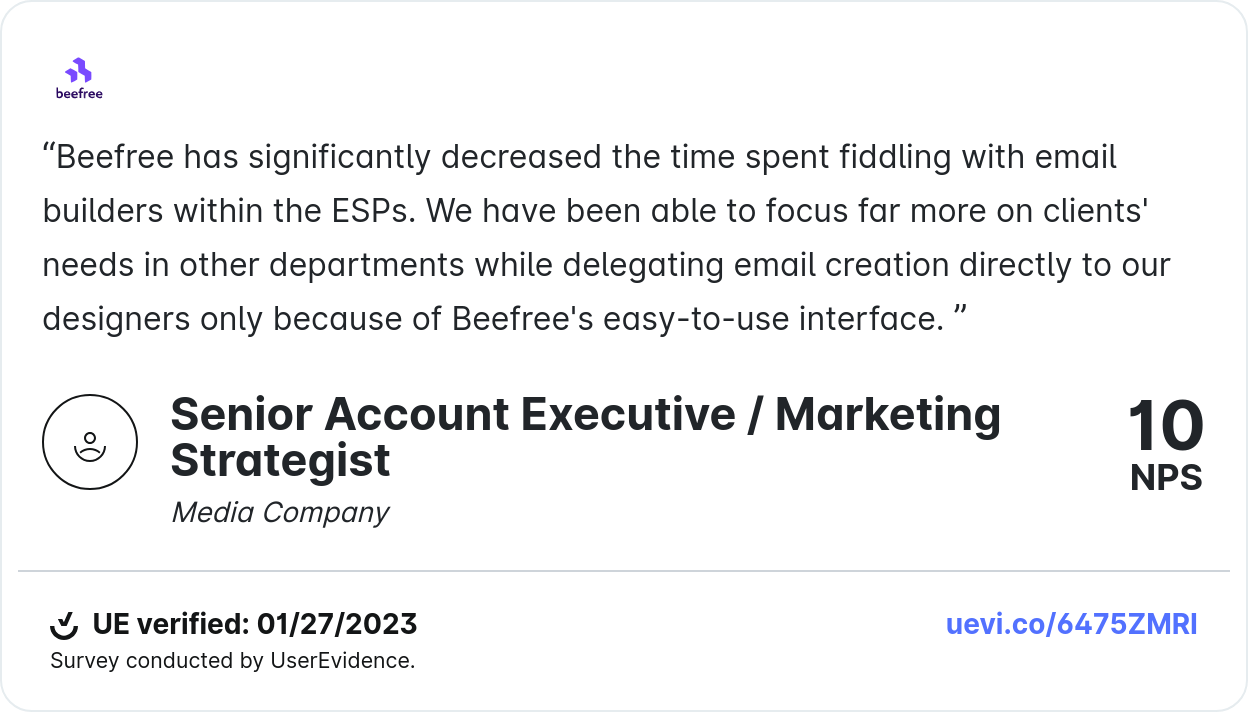Select the word UserEvidence in the footer
Viewport: 1248px width, 712px height.
point(341,661)
